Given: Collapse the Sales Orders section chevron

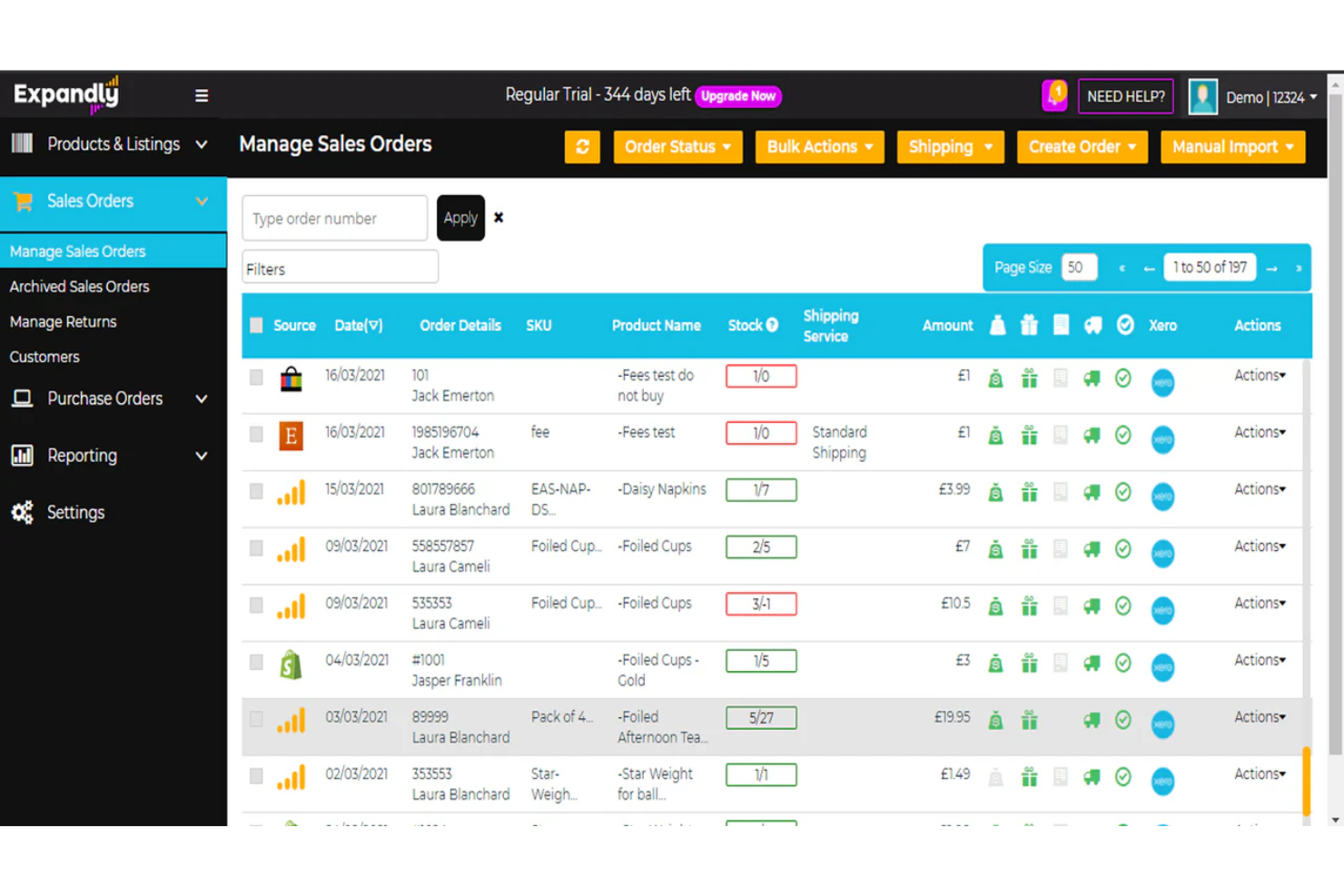Looking at the screenshot, I should tap(202, 202).
